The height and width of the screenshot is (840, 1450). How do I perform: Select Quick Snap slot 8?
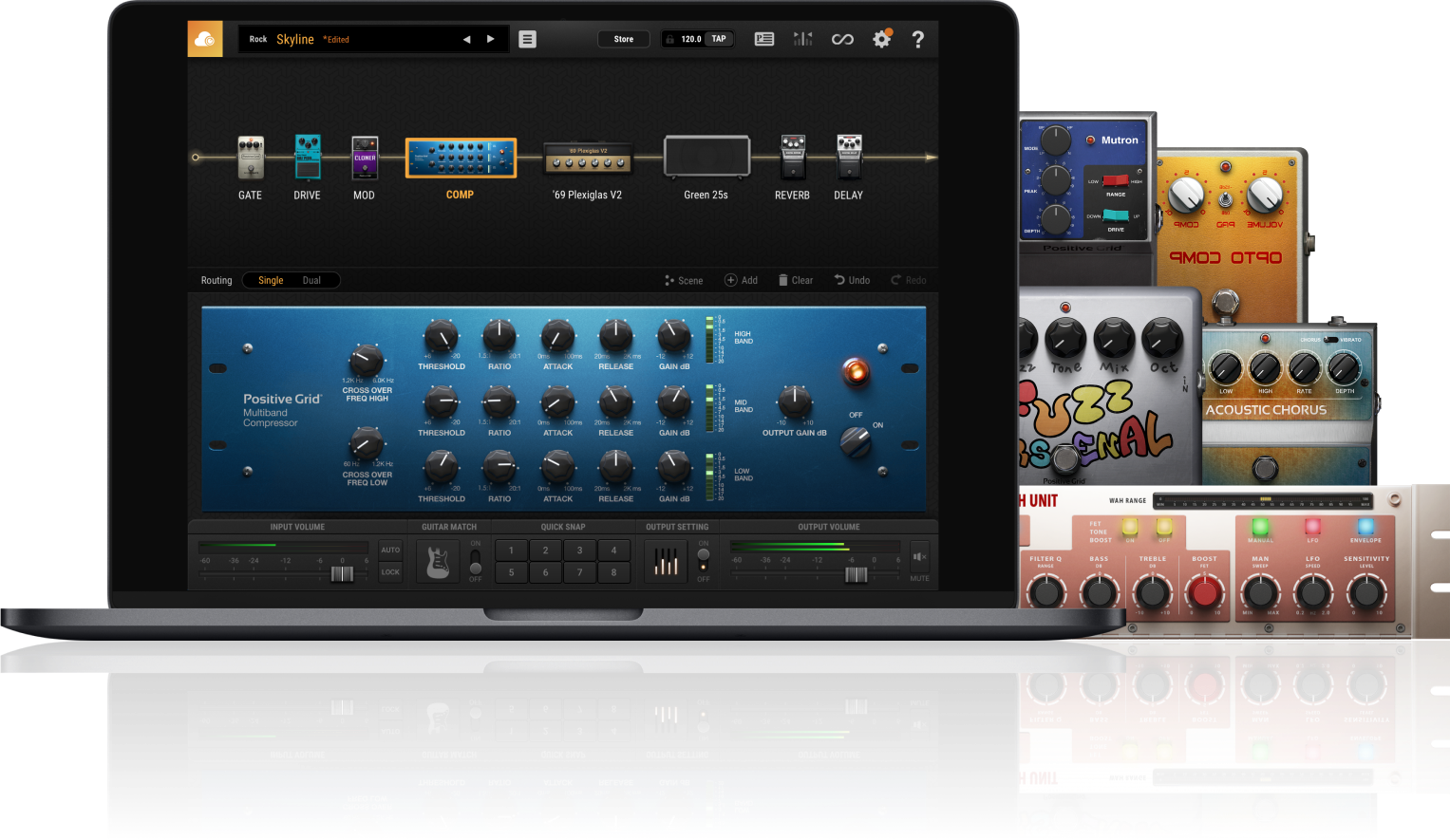point(613,572)
